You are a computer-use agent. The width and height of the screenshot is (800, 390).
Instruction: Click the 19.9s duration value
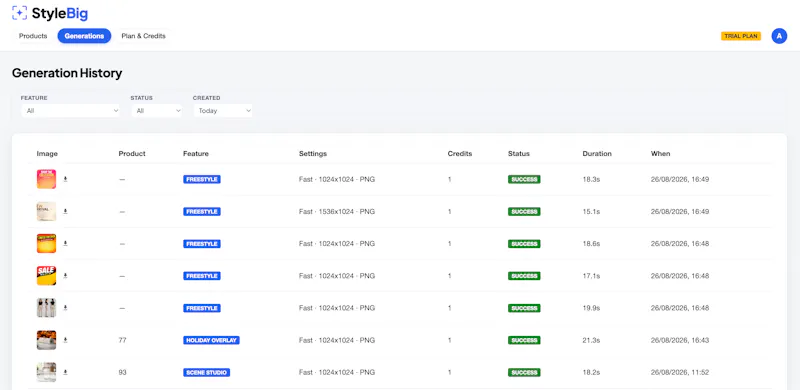point(591,308)
